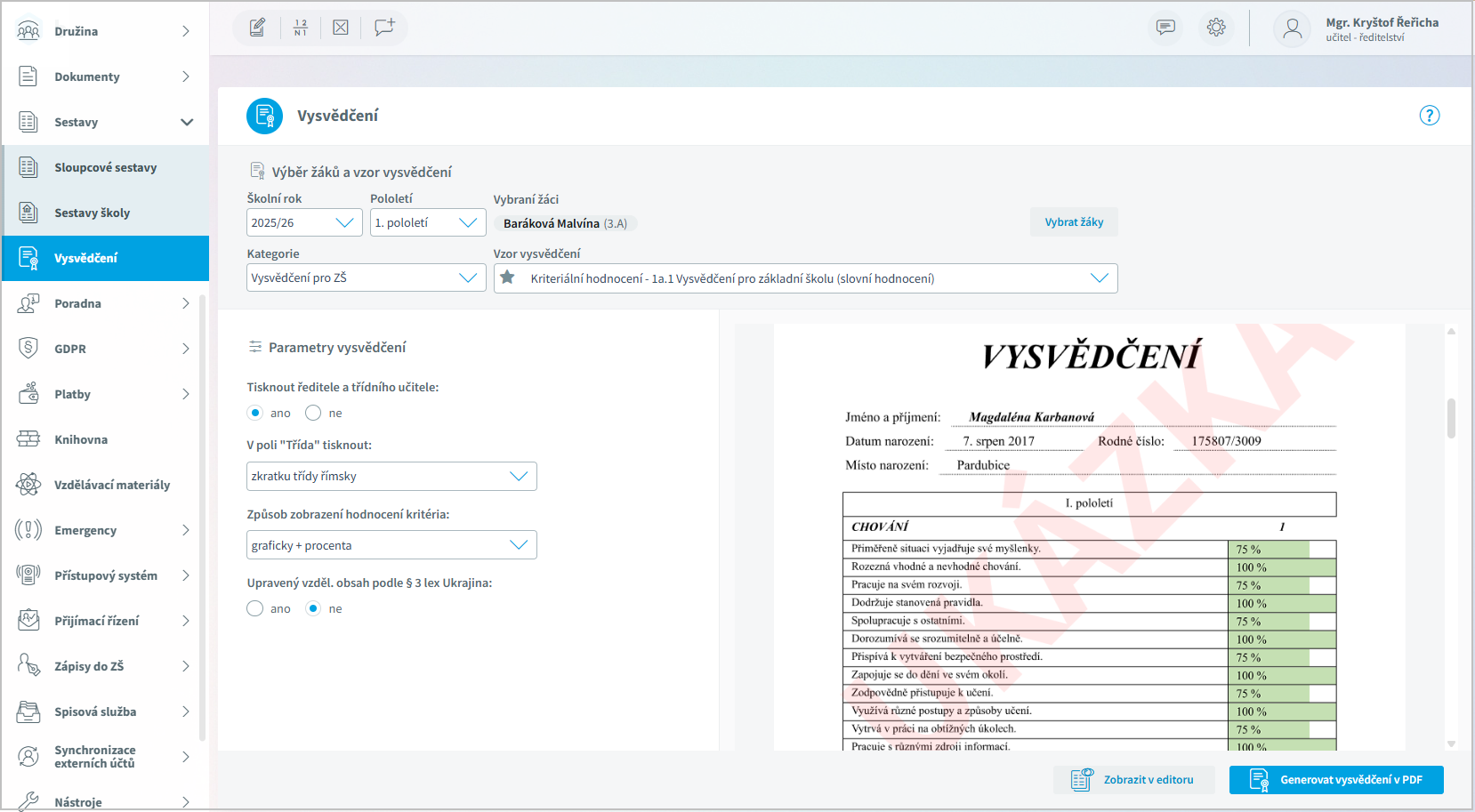This screenshot has height=812, width=1475.
Task: Click the Vybrat žáky button
Action: [1074, 222]
